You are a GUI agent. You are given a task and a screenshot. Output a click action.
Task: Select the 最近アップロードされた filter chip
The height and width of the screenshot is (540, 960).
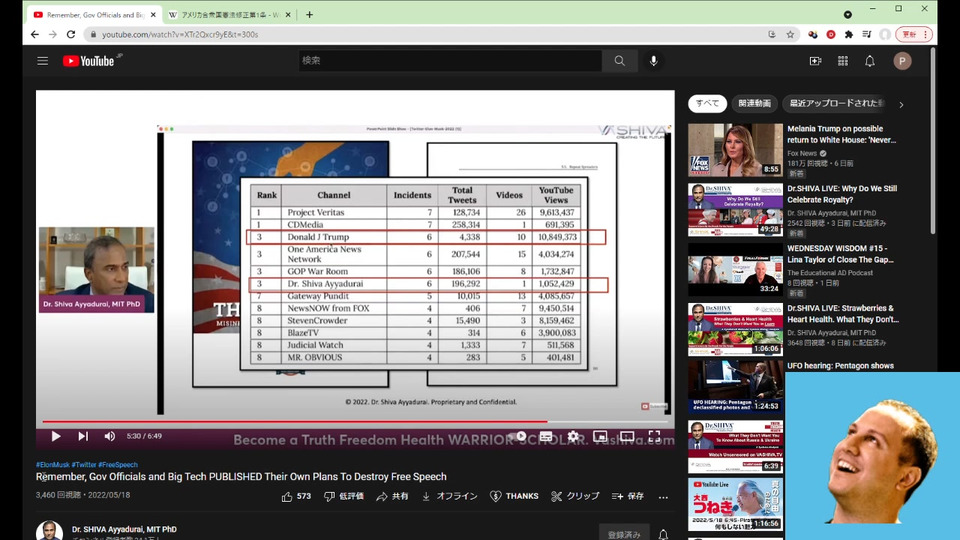click(x=836, y=103)
